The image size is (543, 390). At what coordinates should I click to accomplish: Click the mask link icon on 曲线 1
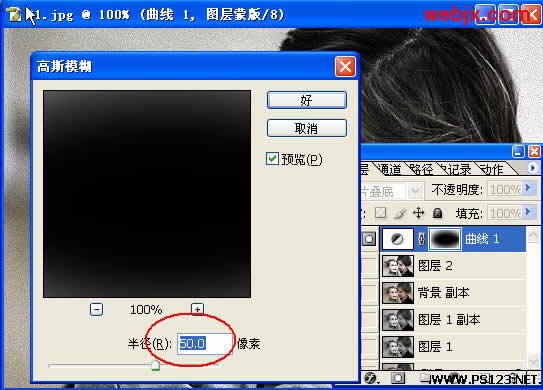[421, 239]
